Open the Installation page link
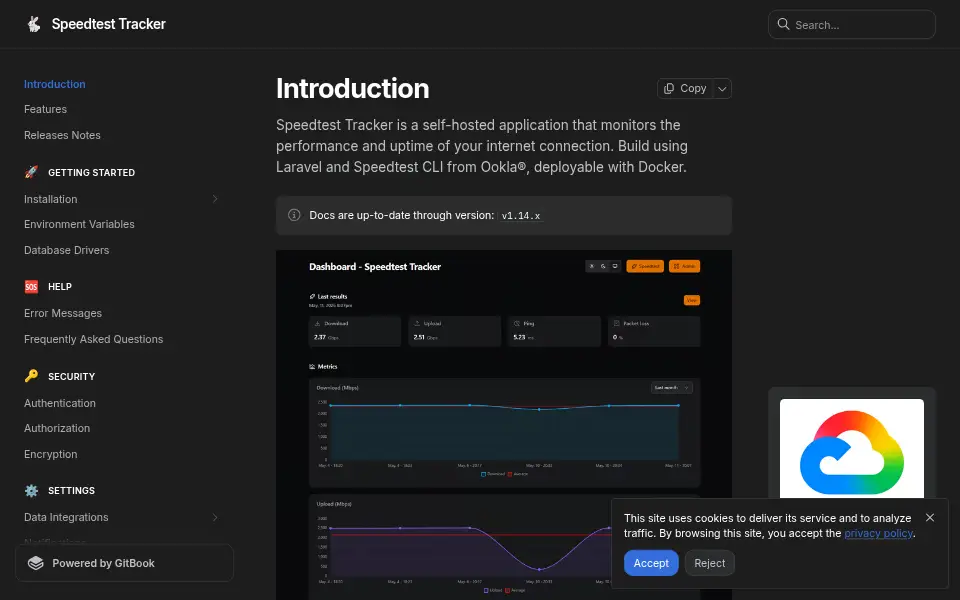The width and height of the screenshot is (960, 600). click(50, 199)
